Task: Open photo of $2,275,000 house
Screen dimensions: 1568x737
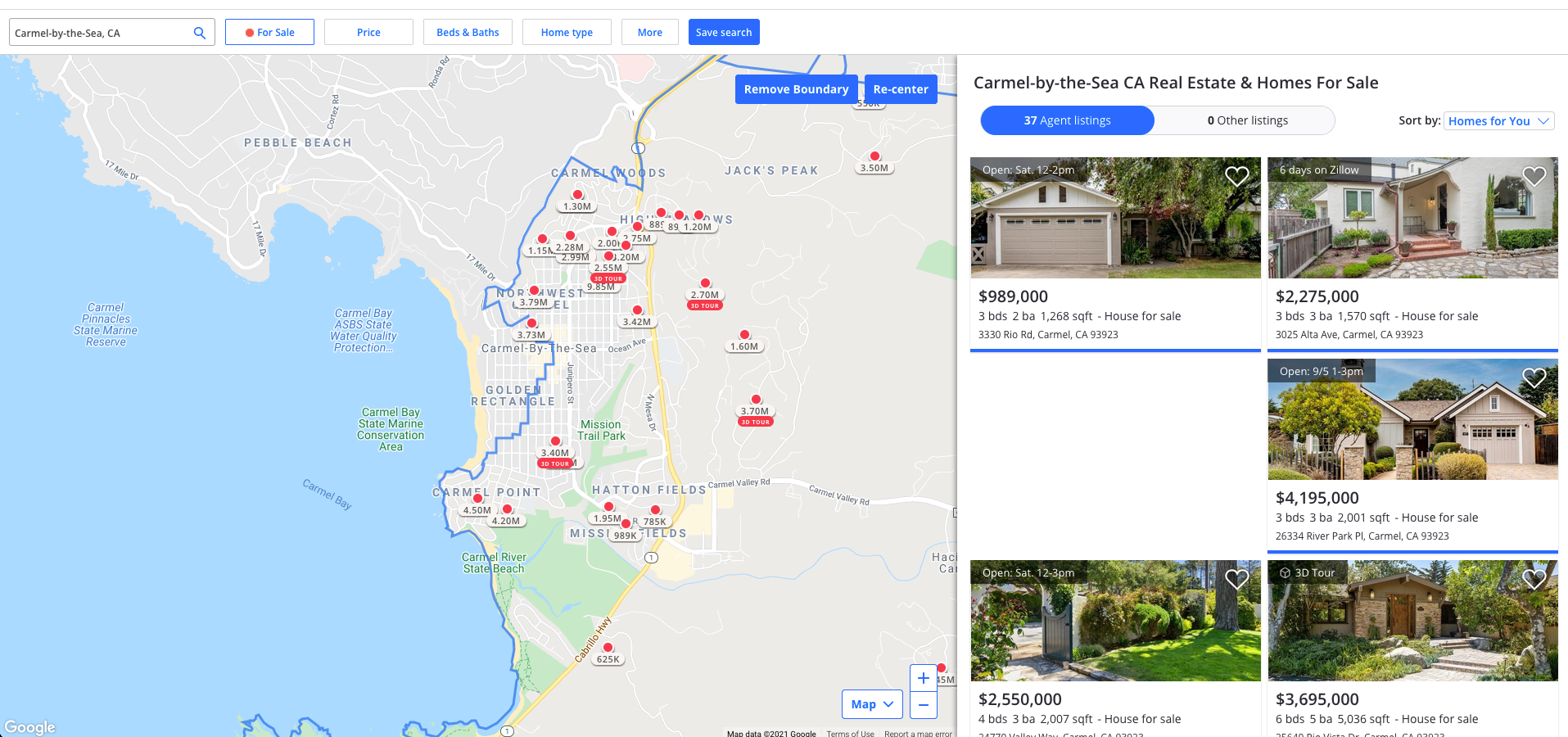Action: click(1412, 218)
